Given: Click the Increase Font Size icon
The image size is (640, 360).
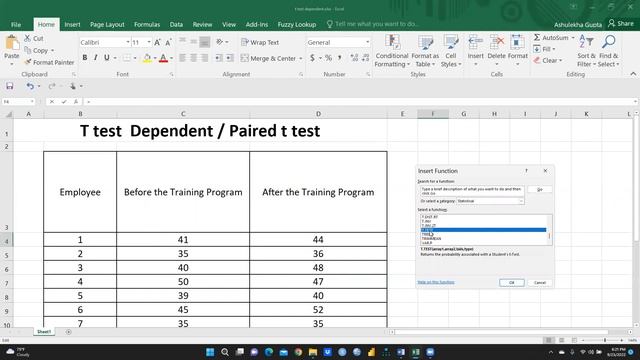Looking at the screenshot, I should point(158,42).
